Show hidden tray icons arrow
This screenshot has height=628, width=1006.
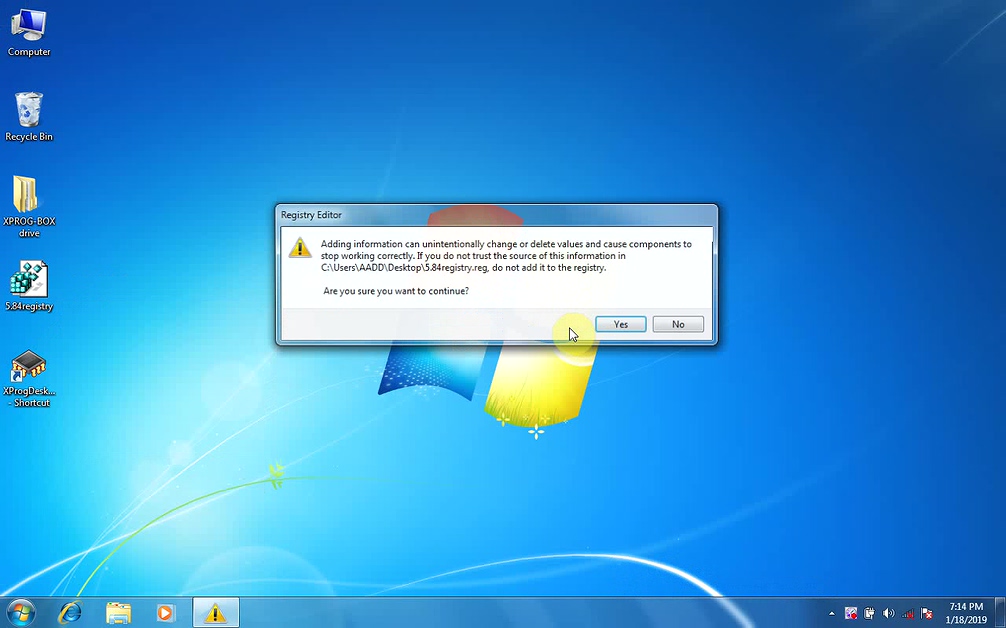(x=831, y=614)
